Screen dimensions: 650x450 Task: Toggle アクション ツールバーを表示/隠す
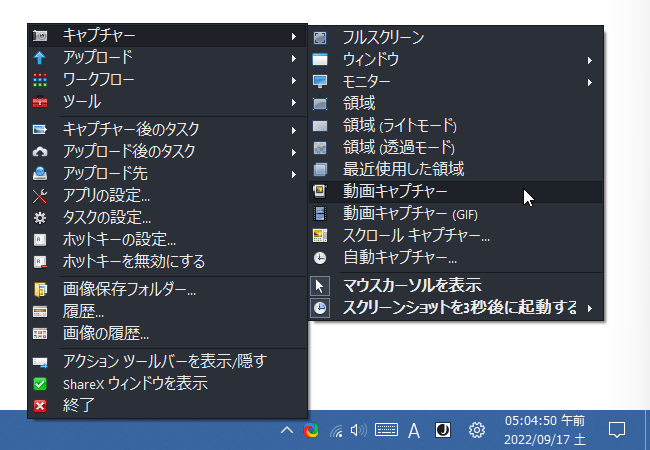(x=167, y=362)
